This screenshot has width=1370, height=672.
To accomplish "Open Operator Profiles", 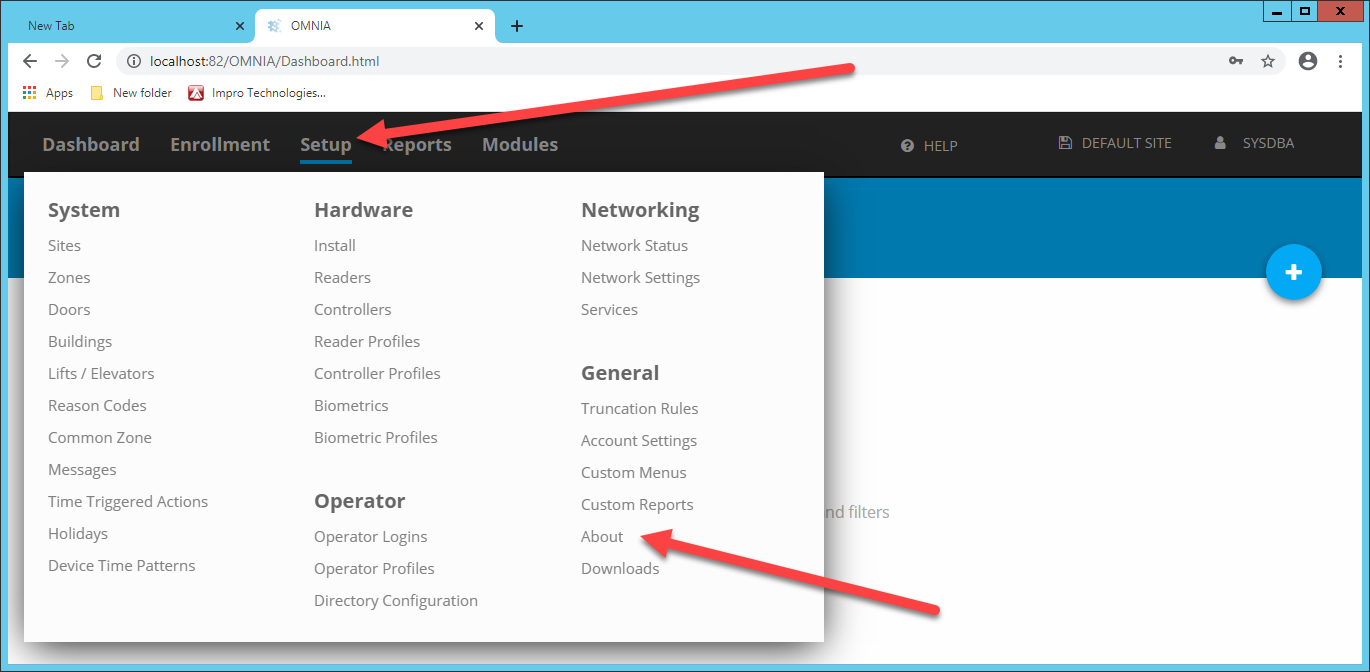I will 374,569.
